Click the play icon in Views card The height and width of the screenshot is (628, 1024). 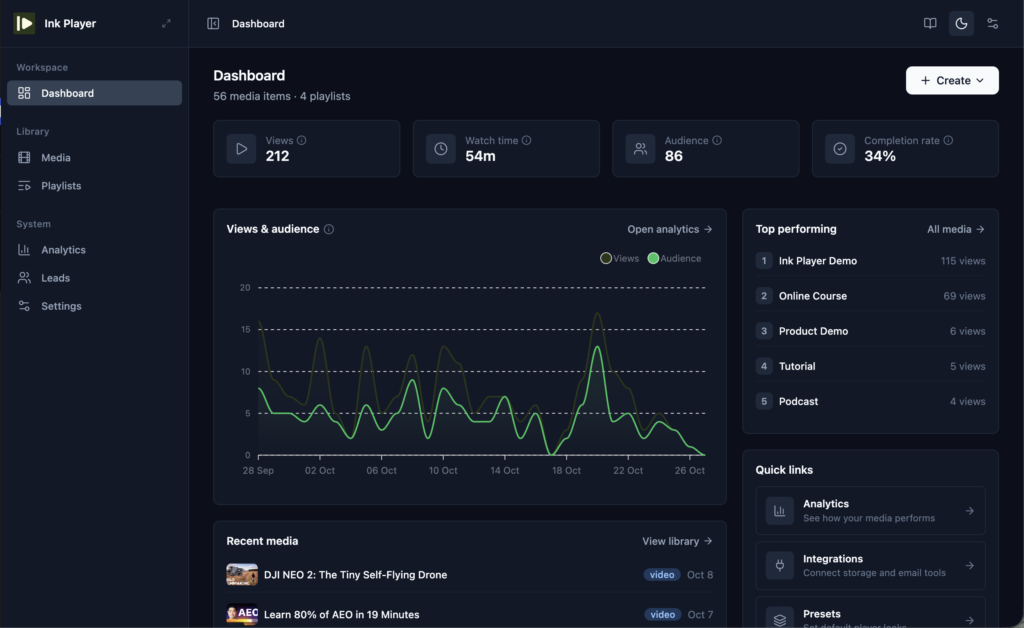242,149
